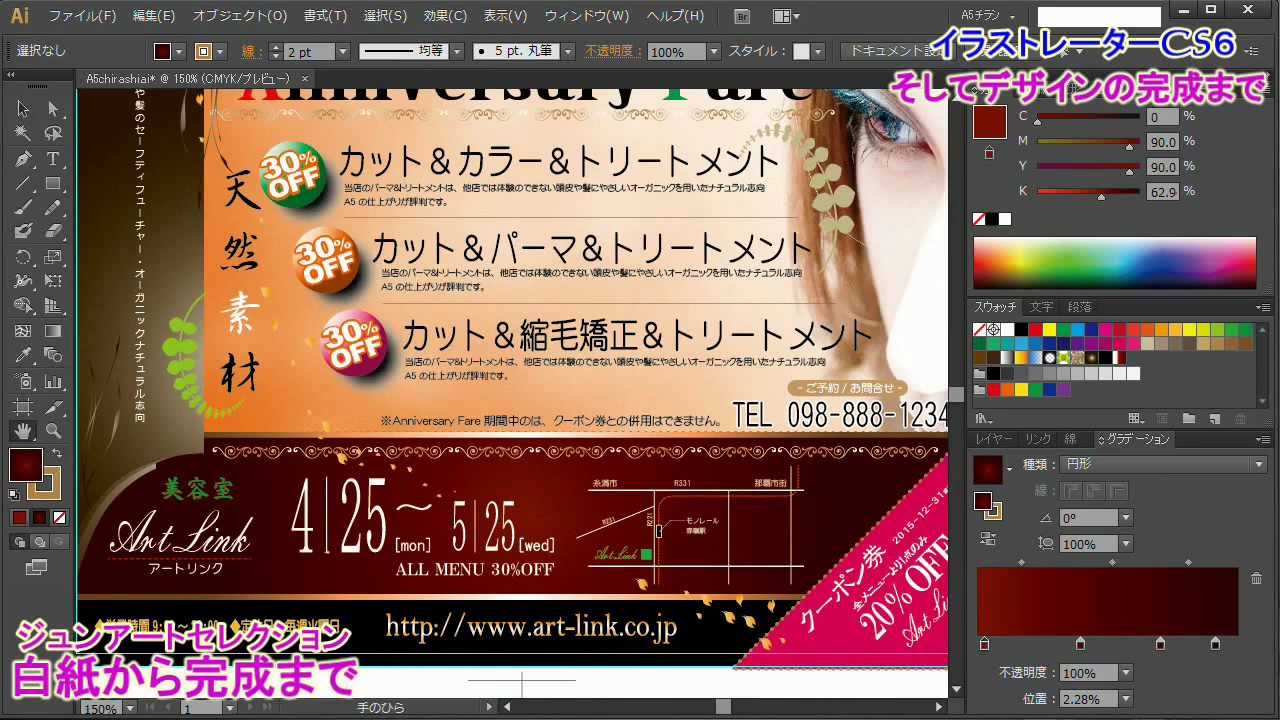Select the Gradient tool in toolbox
1280x720 pixels.
pyautogui.click(x=53, y=331)
